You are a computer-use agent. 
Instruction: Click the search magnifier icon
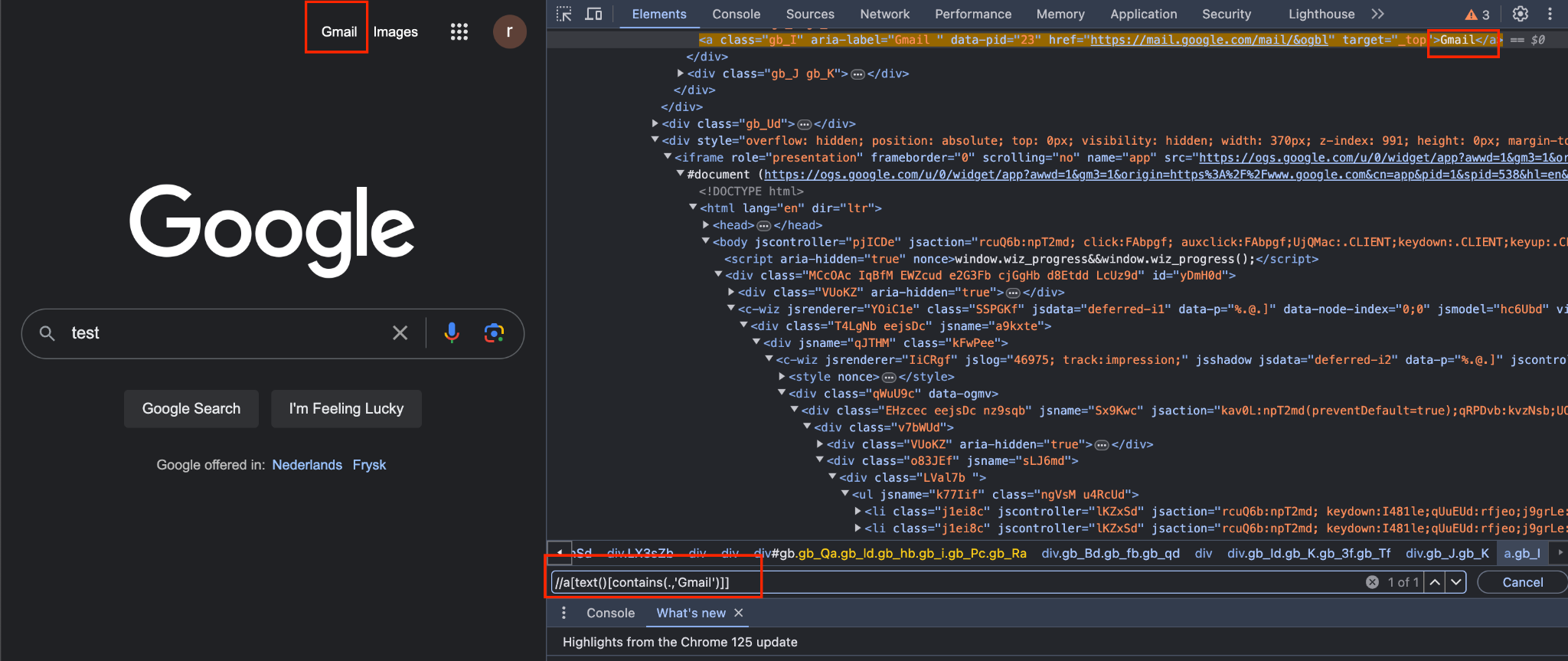tap(47, 332)
